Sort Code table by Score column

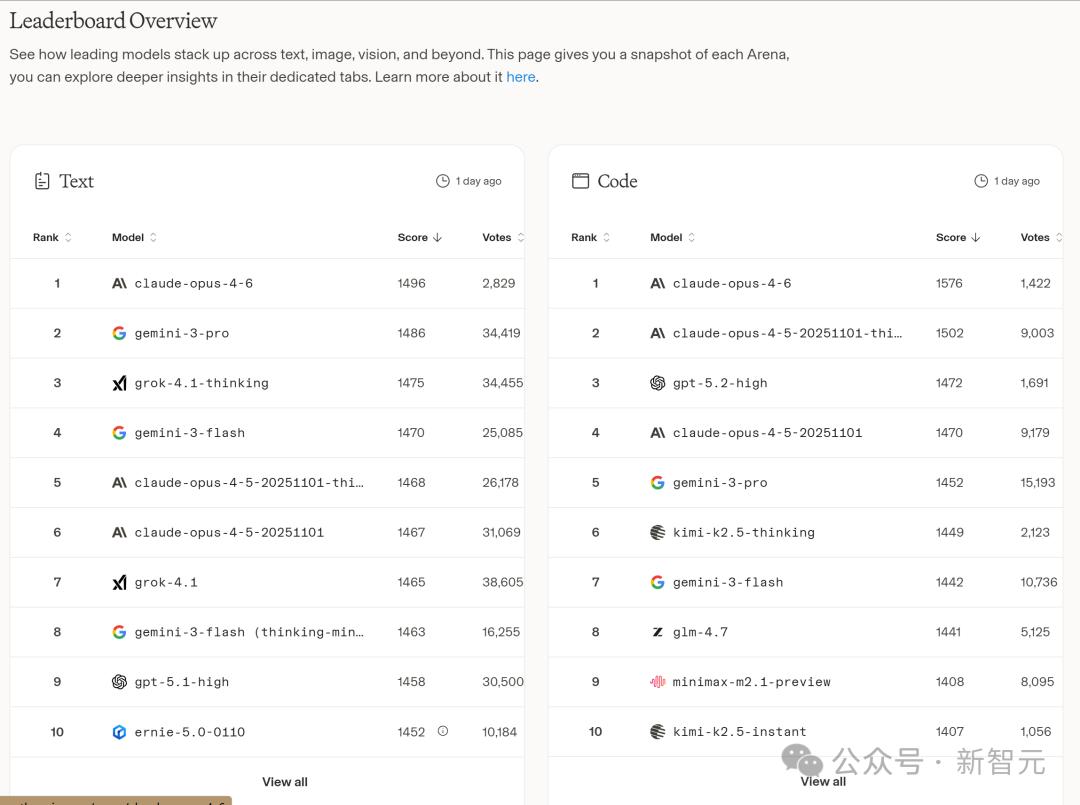click(958, 237)
